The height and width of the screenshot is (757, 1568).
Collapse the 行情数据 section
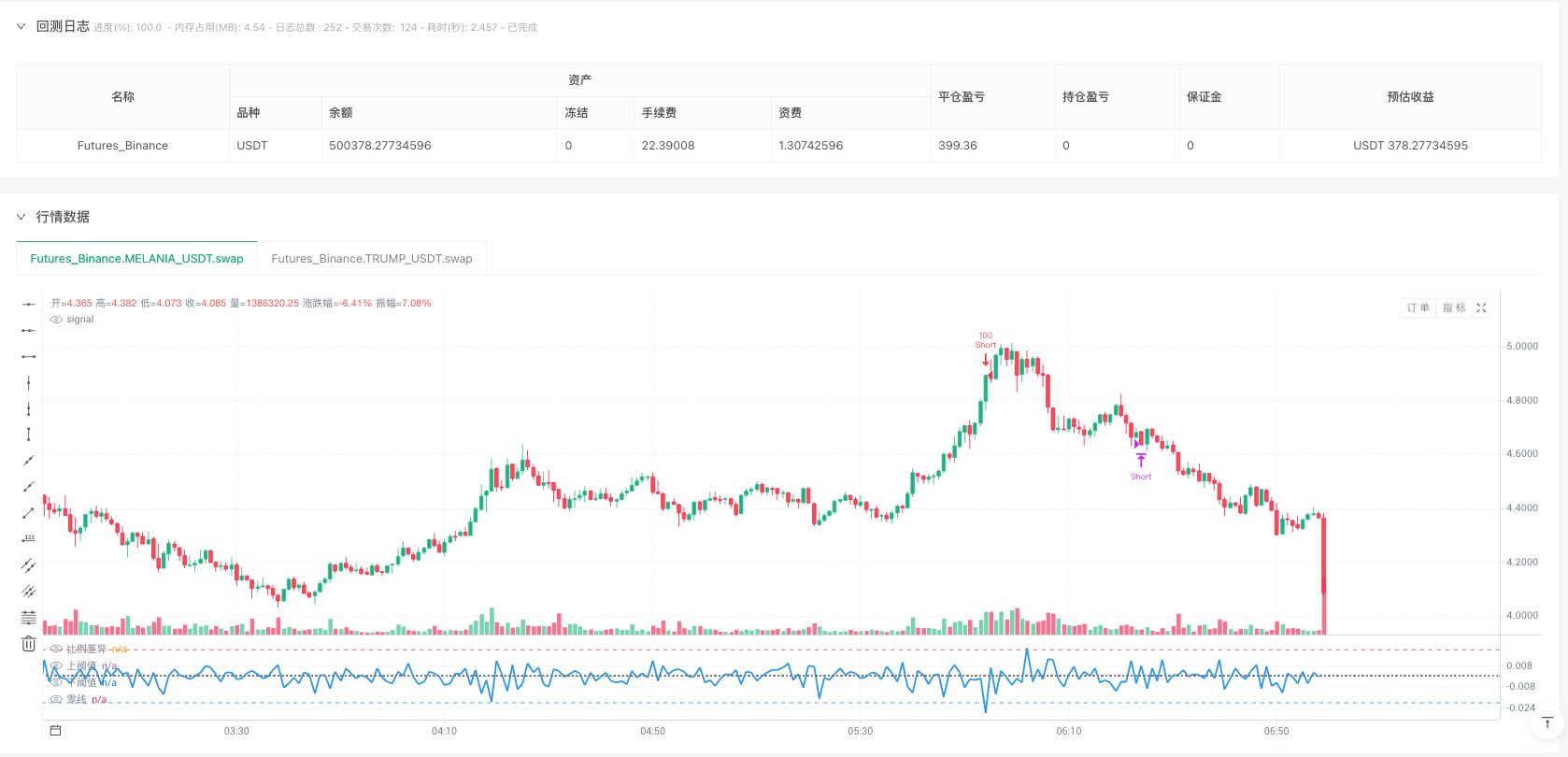click(x=21, y=217)
